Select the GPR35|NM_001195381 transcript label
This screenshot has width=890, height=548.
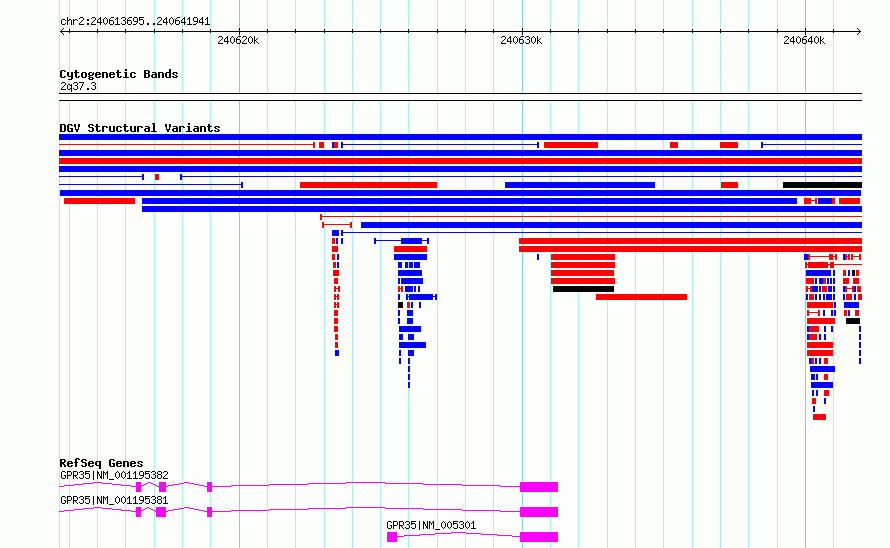[114, 500]
